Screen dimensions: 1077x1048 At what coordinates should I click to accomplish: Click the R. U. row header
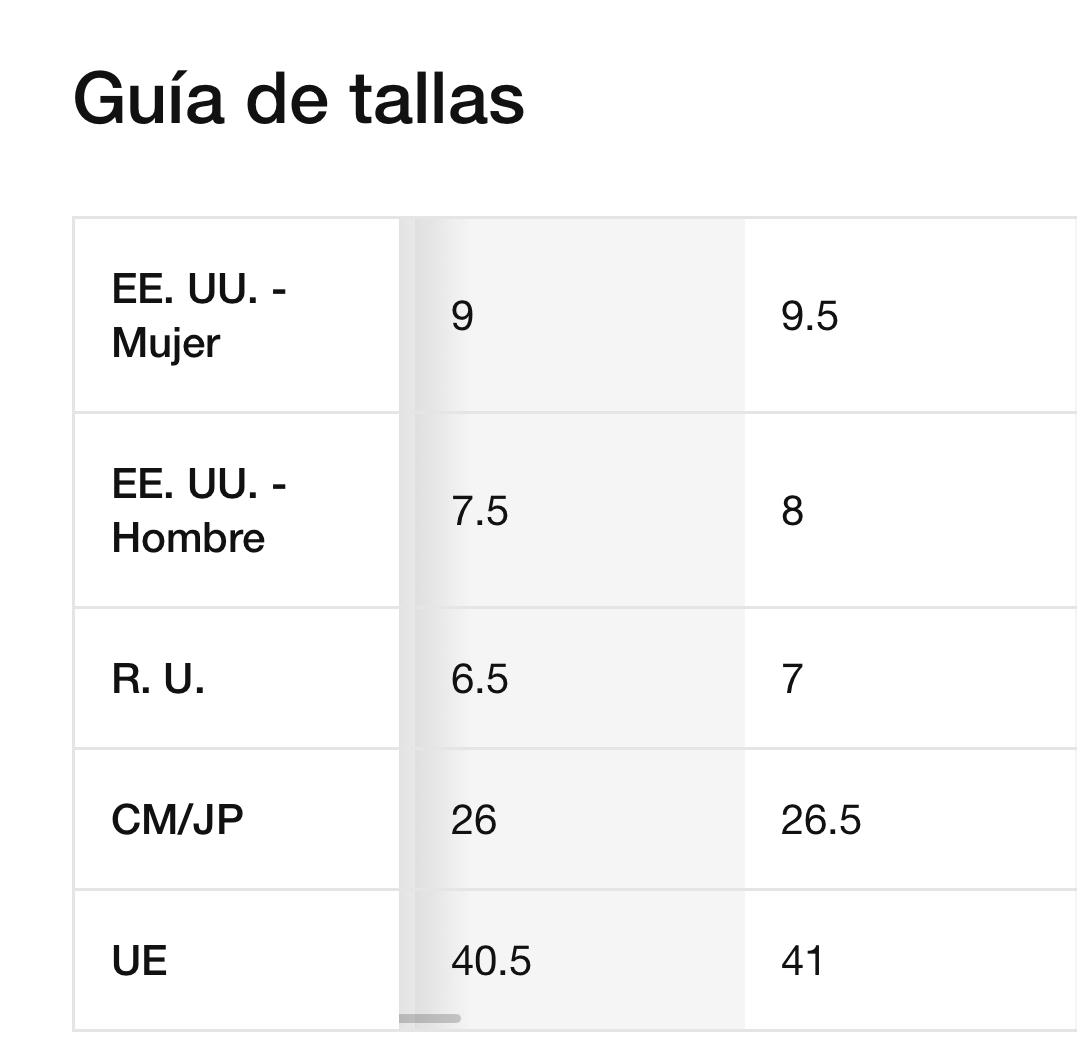point(236,679)
